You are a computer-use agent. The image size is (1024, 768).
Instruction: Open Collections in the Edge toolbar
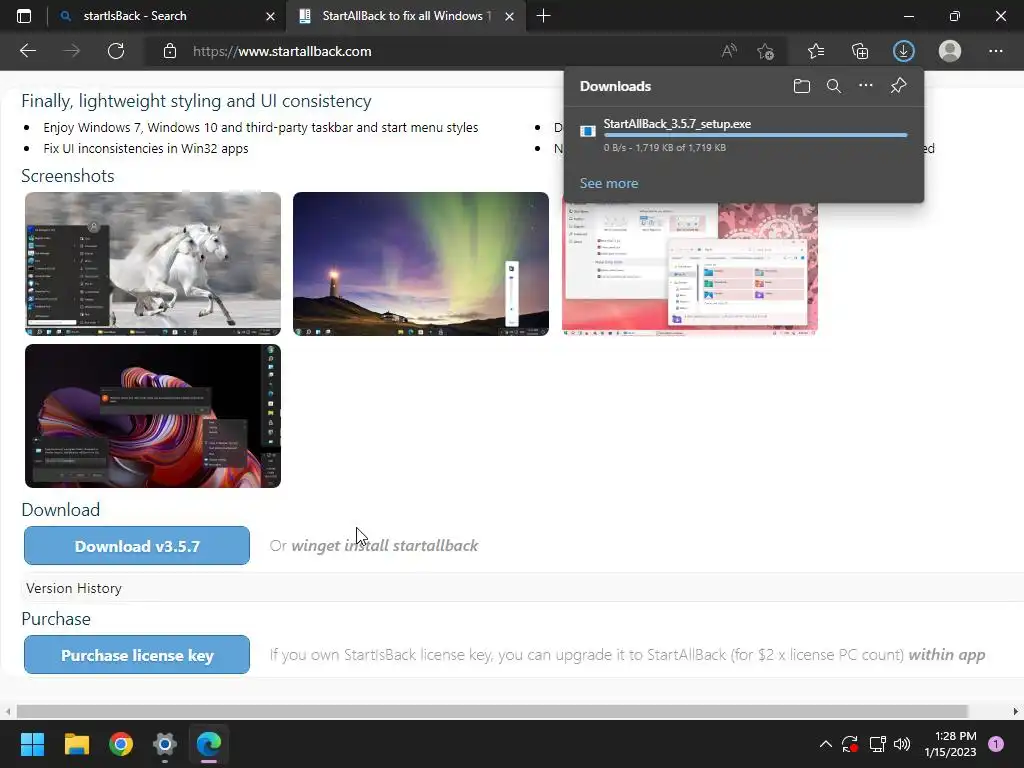[x=860, y=51]
